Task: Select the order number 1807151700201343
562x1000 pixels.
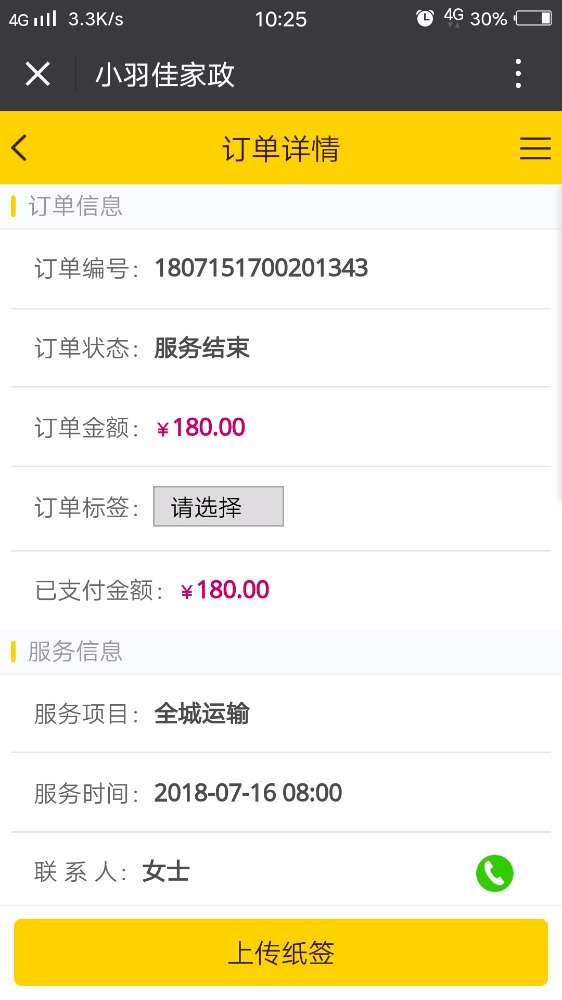Action: [261, 268]
